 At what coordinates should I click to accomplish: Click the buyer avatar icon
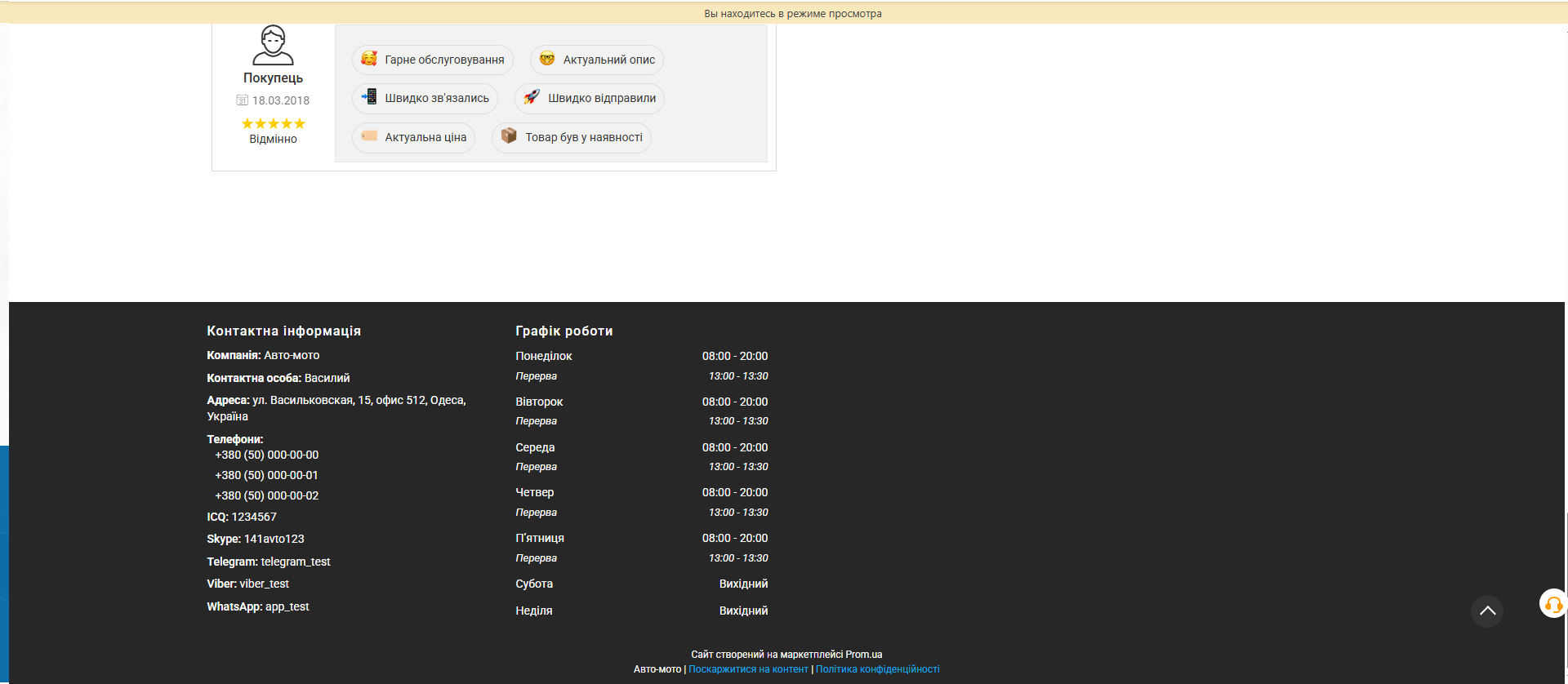(273, 45)
